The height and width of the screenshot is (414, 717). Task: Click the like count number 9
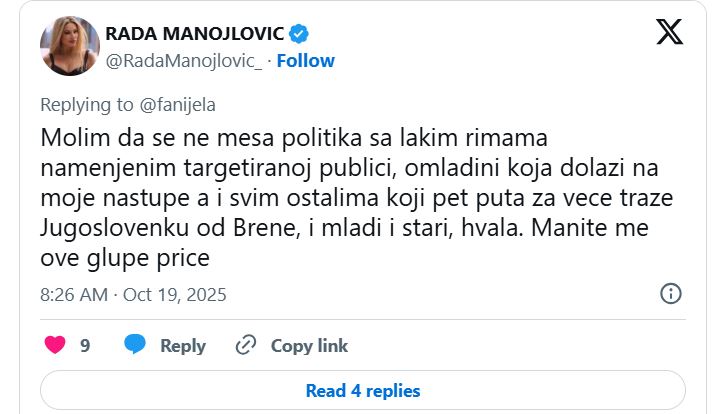[85, 345]
